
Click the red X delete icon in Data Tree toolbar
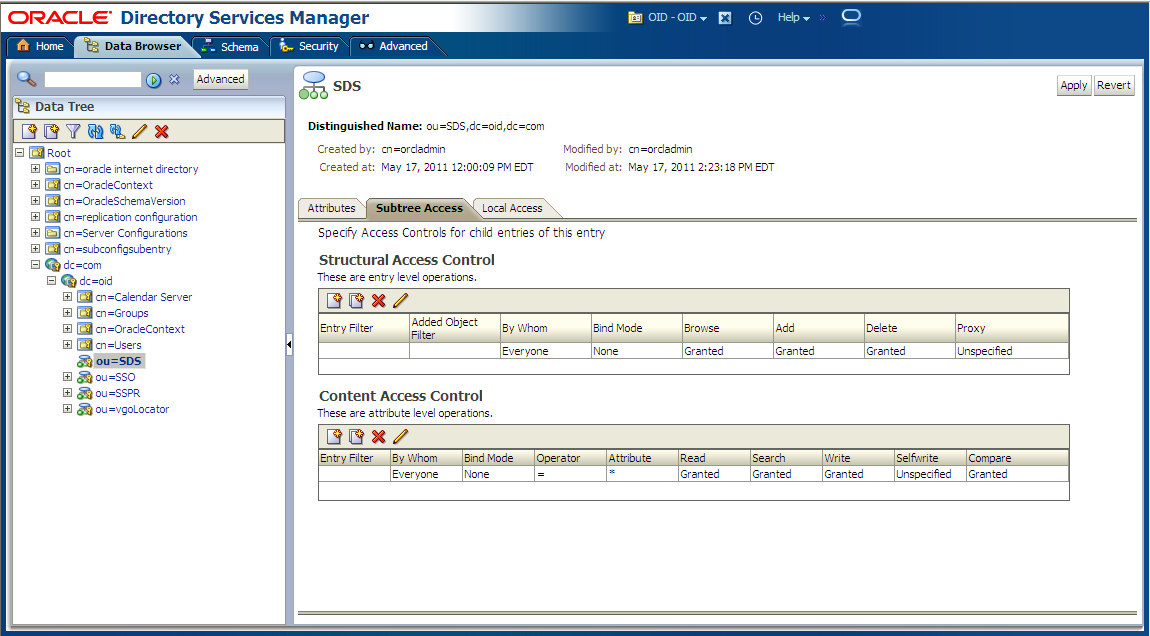162,131
